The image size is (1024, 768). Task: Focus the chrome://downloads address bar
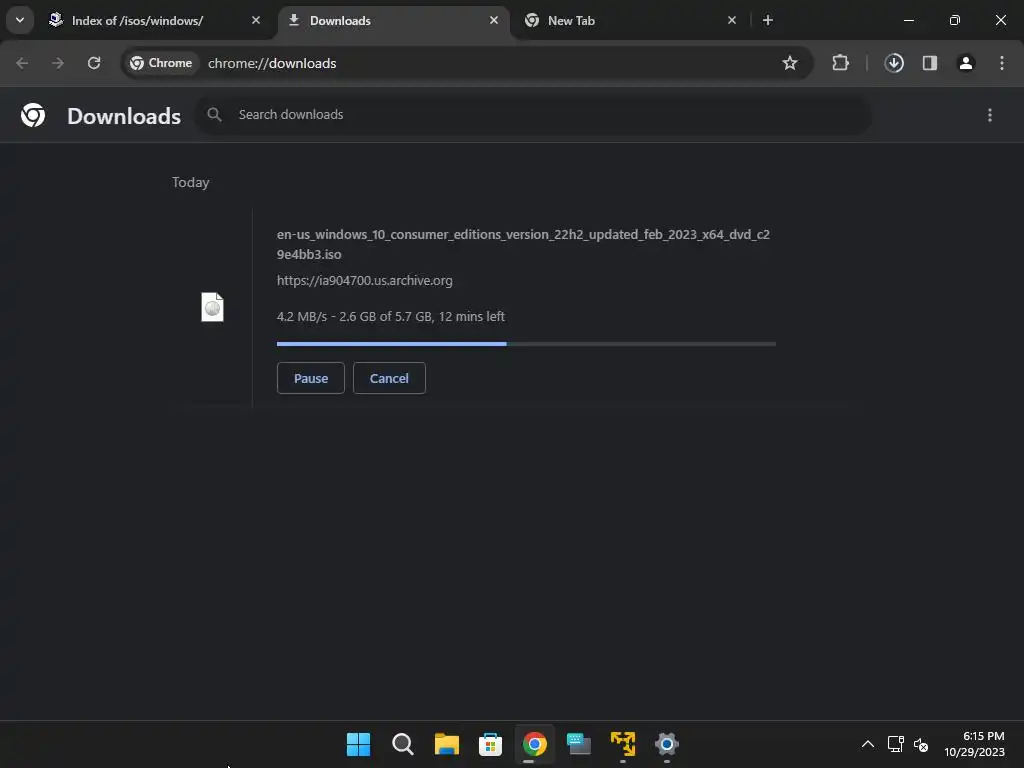coord(468,63)
